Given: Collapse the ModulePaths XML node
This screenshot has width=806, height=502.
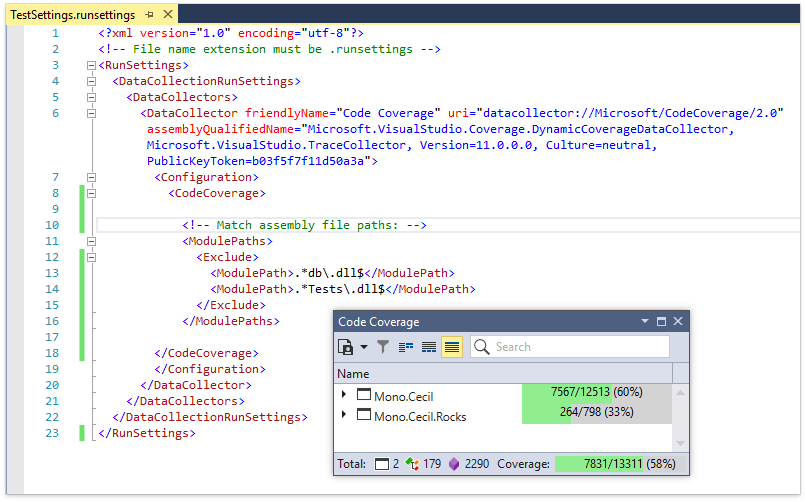Looking at the screenshot, I should tap(92, 241).
